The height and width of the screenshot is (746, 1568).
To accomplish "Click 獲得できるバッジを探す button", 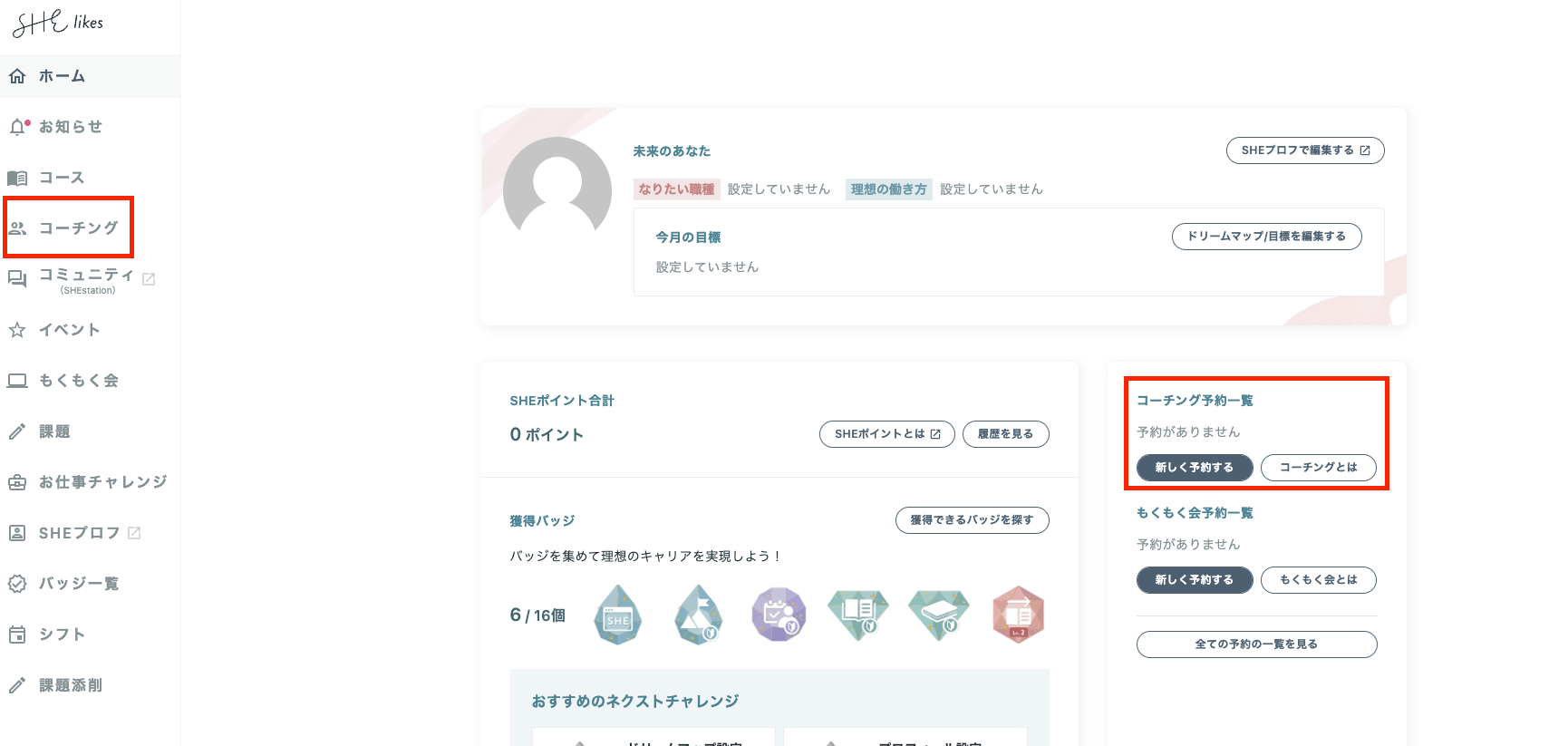I will (972, 520).
